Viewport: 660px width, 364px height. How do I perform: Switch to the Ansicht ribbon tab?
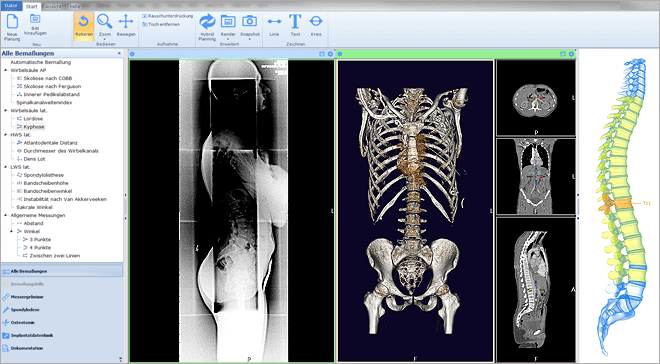pyautogui.click(x=53, y=7)
